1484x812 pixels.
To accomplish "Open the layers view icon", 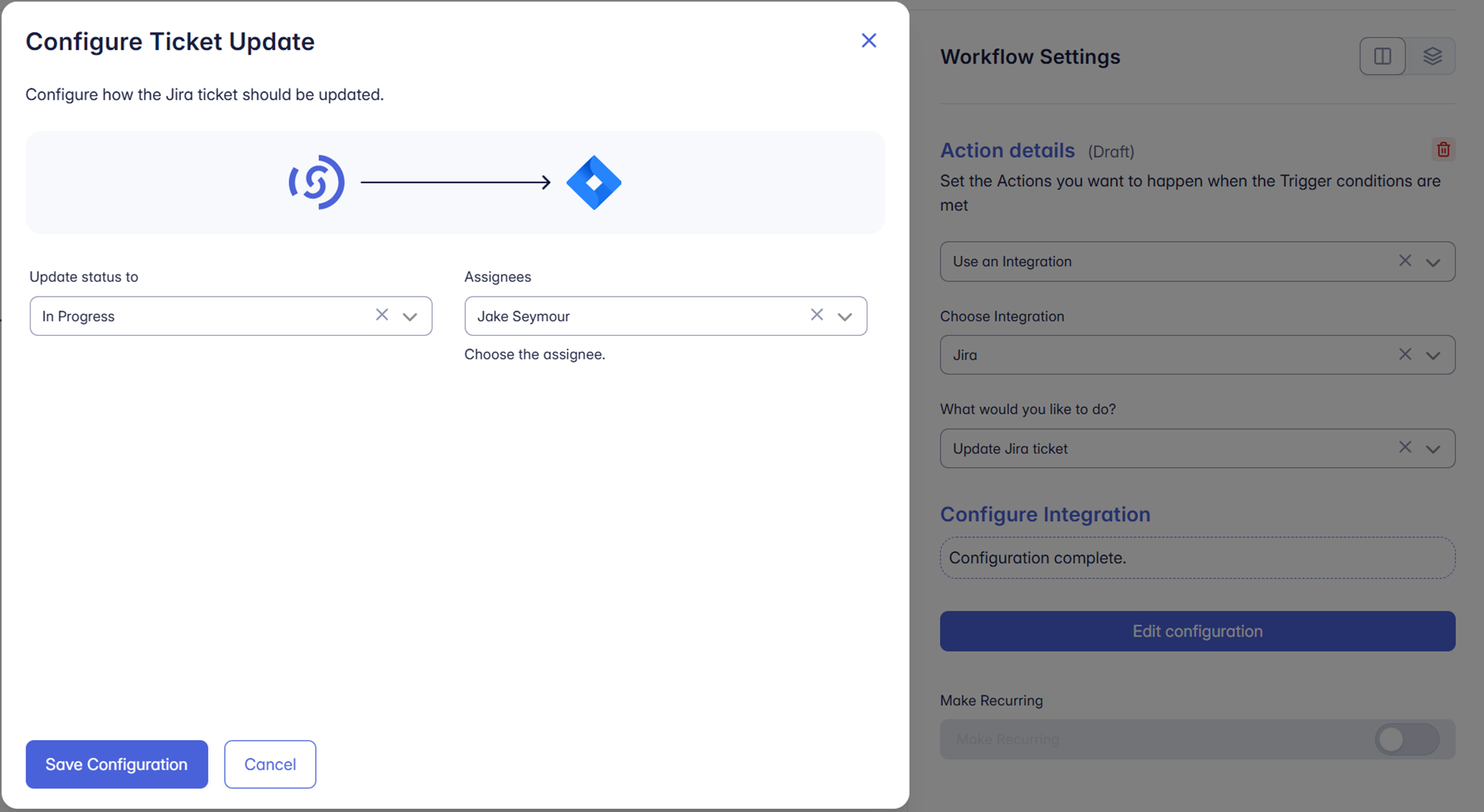I will (1432, 56).
